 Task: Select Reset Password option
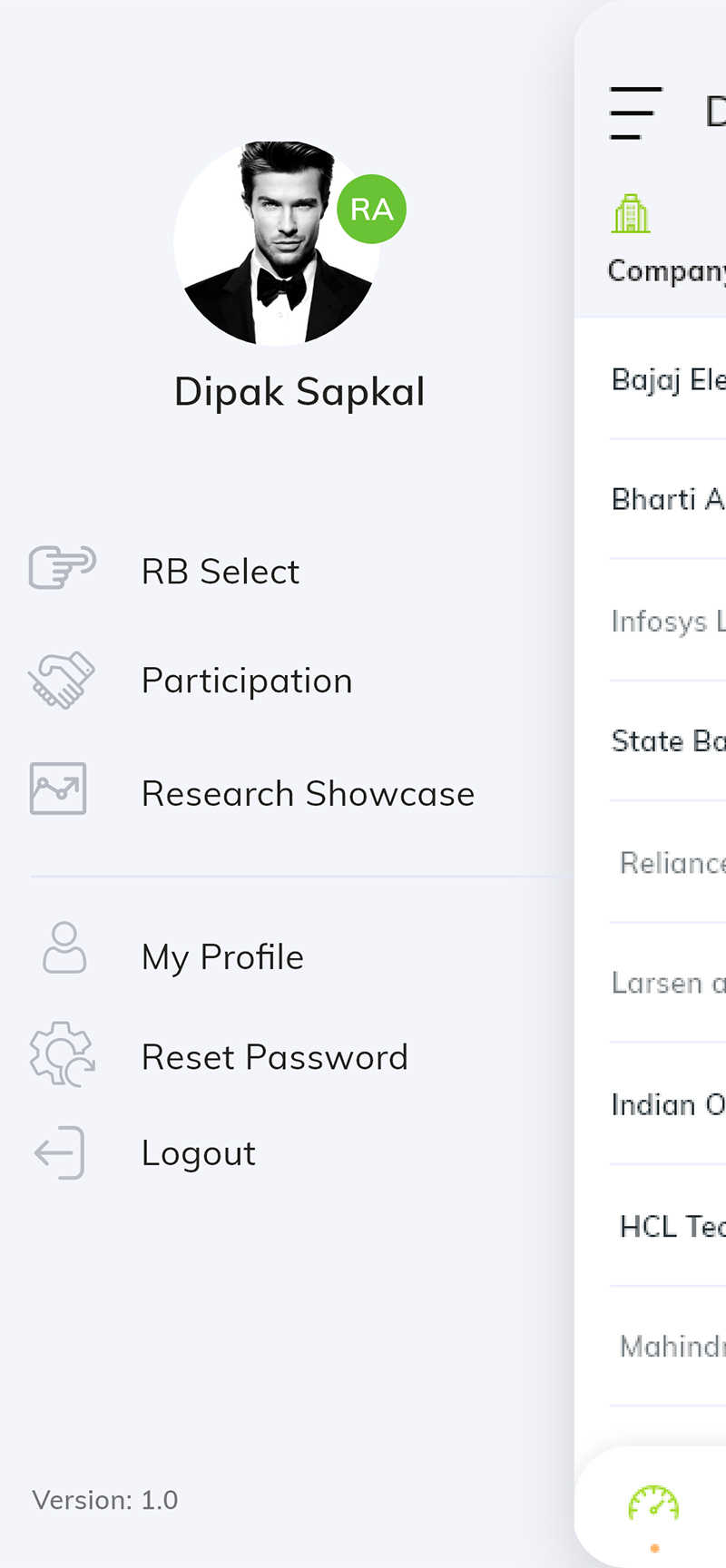point(275,1057)
